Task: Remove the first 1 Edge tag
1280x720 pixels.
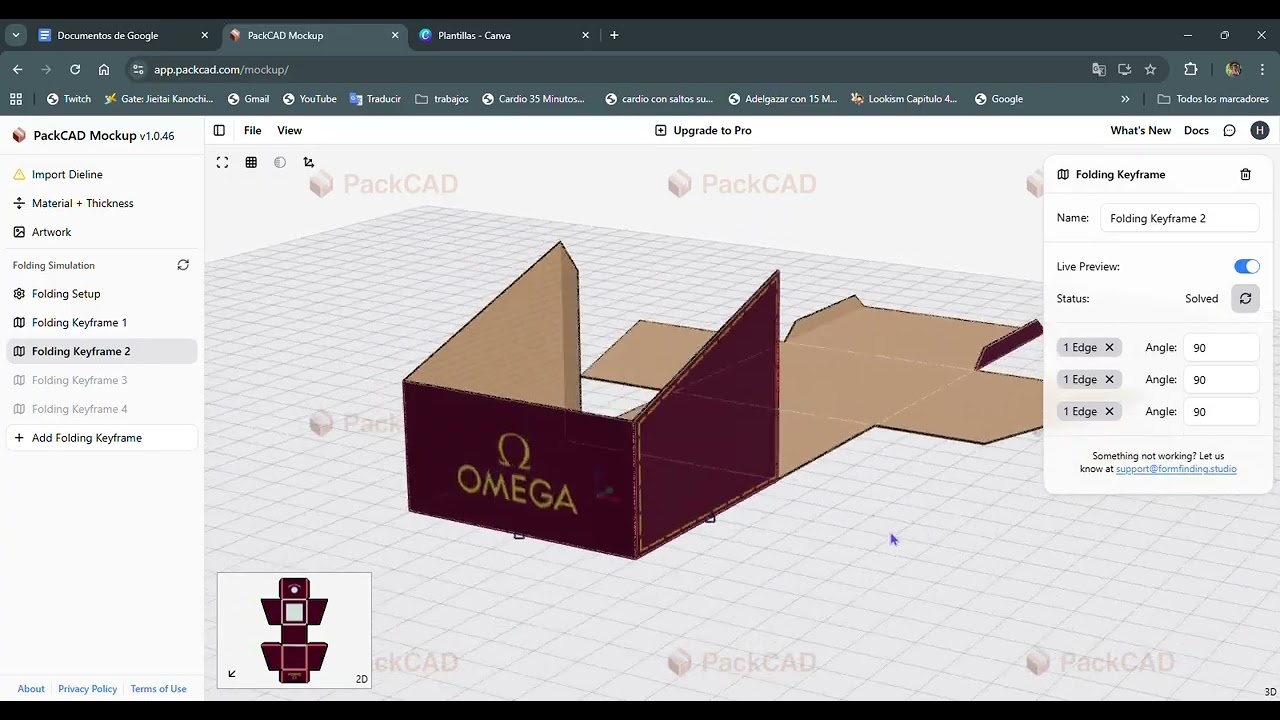Action: pos(1109,347)
